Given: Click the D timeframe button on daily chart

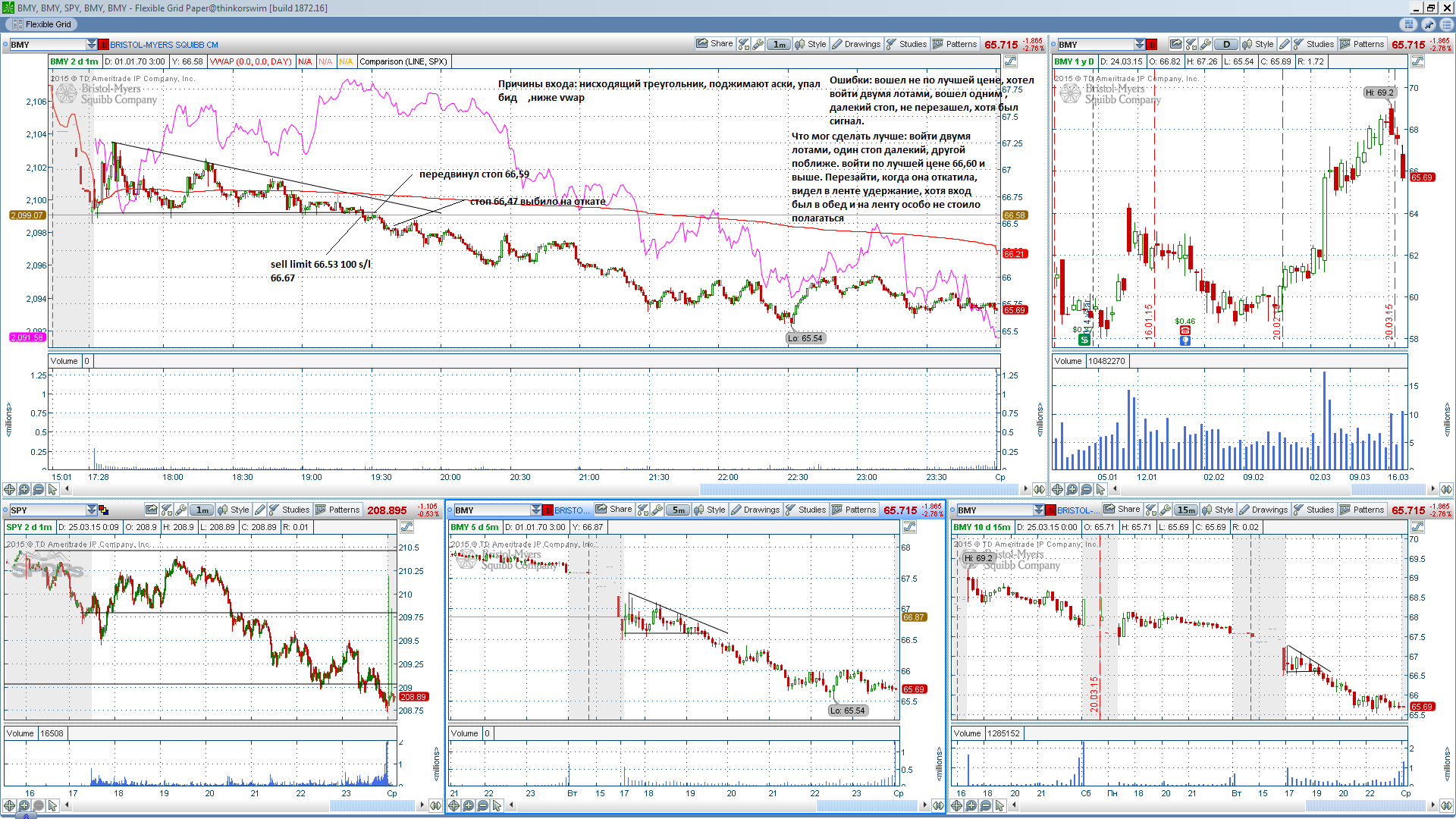Looking at the screenshot, I should click(x=1226, y=44).
